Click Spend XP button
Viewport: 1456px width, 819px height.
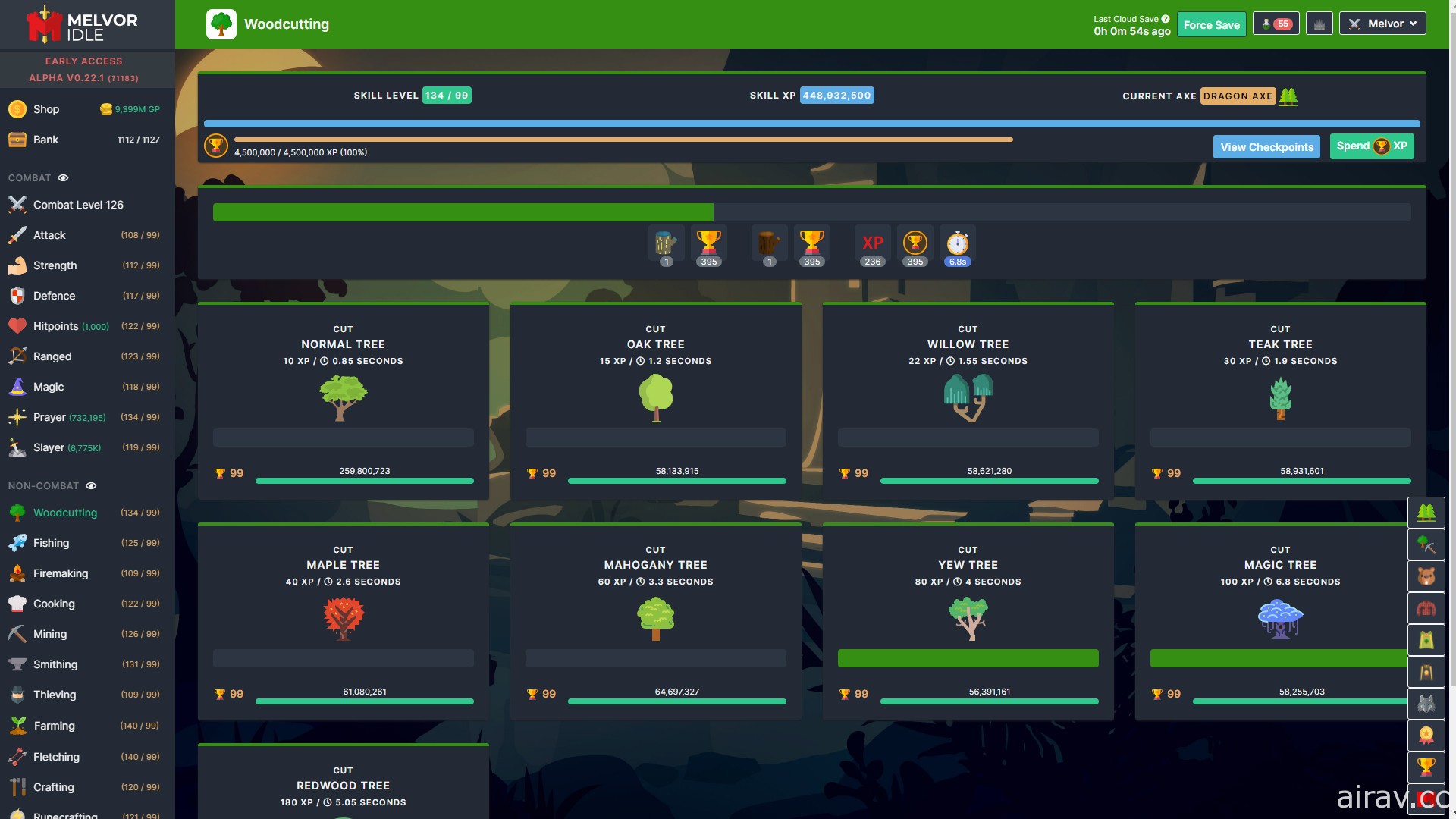tap(1372, 146)
